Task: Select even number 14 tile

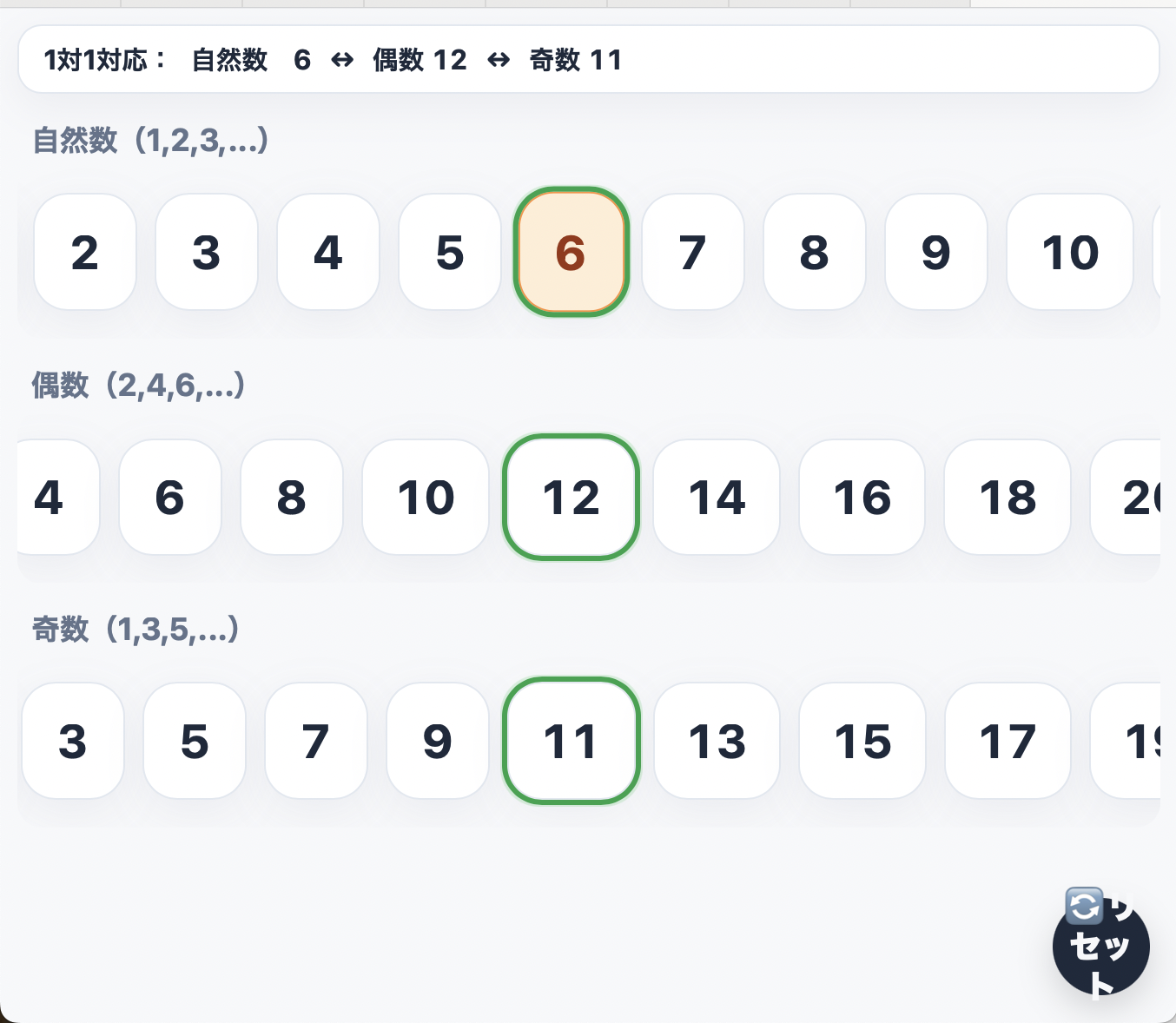Action: (x=717, y=498)
